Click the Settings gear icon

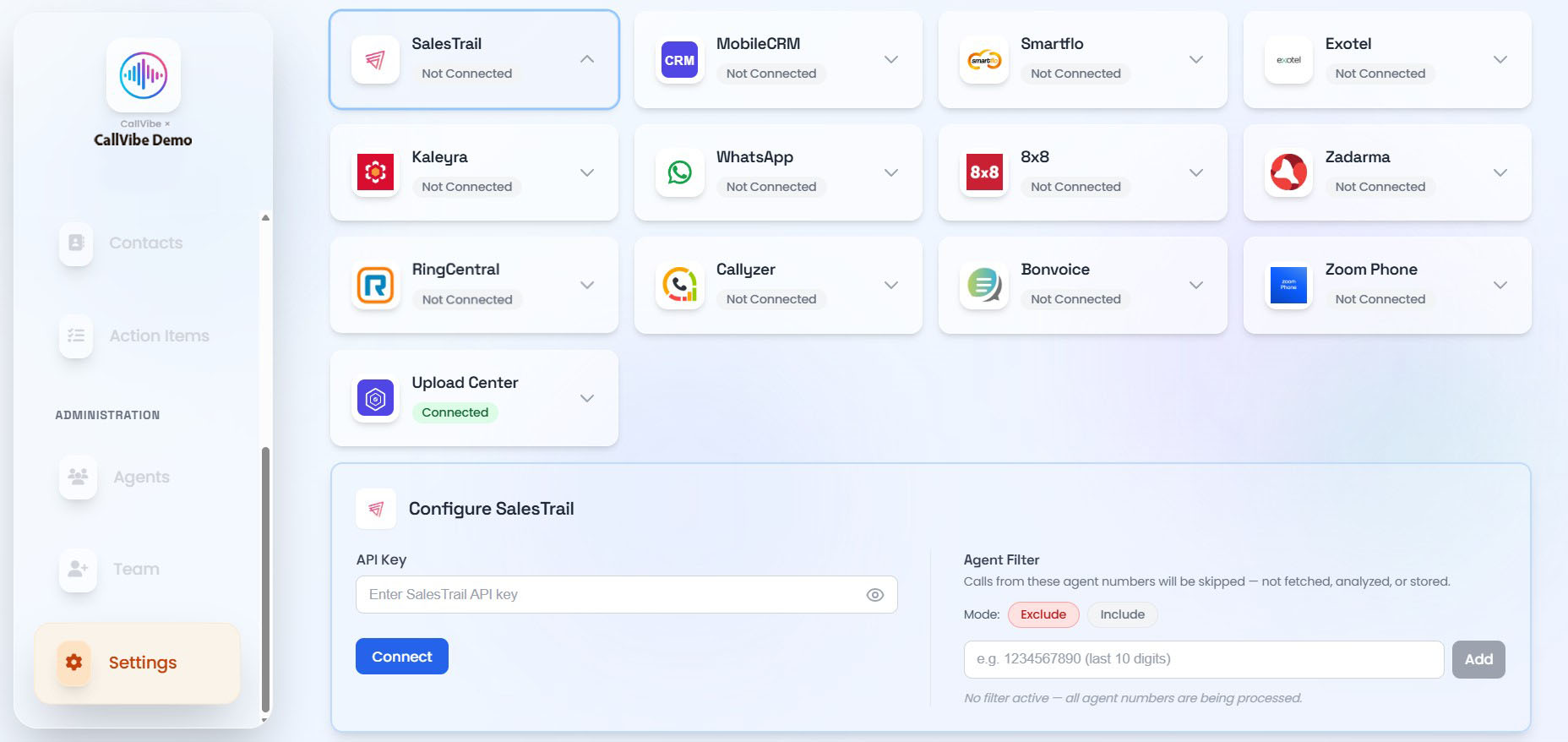73,663
